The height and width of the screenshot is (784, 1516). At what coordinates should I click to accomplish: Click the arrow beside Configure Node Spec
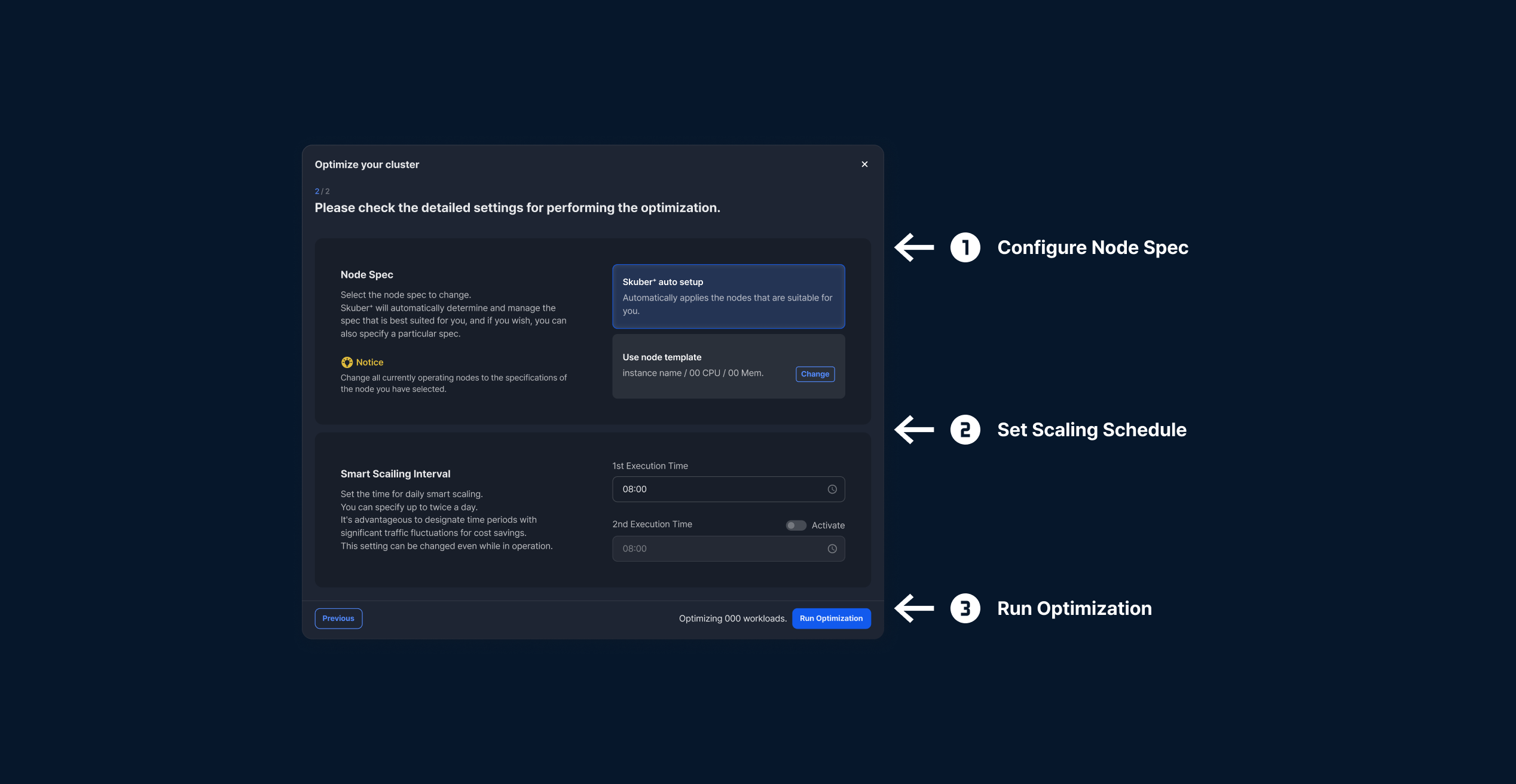pos(914,247)
